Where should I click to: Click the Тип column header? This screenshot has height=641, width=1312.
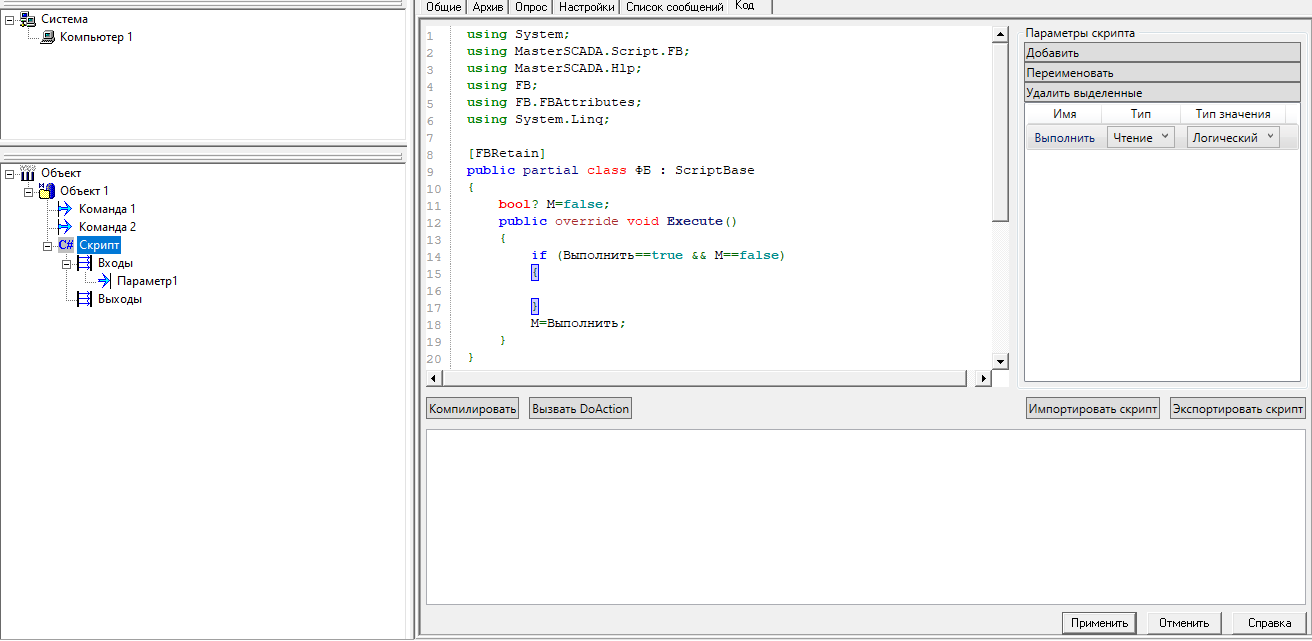tap(1141, 114)
